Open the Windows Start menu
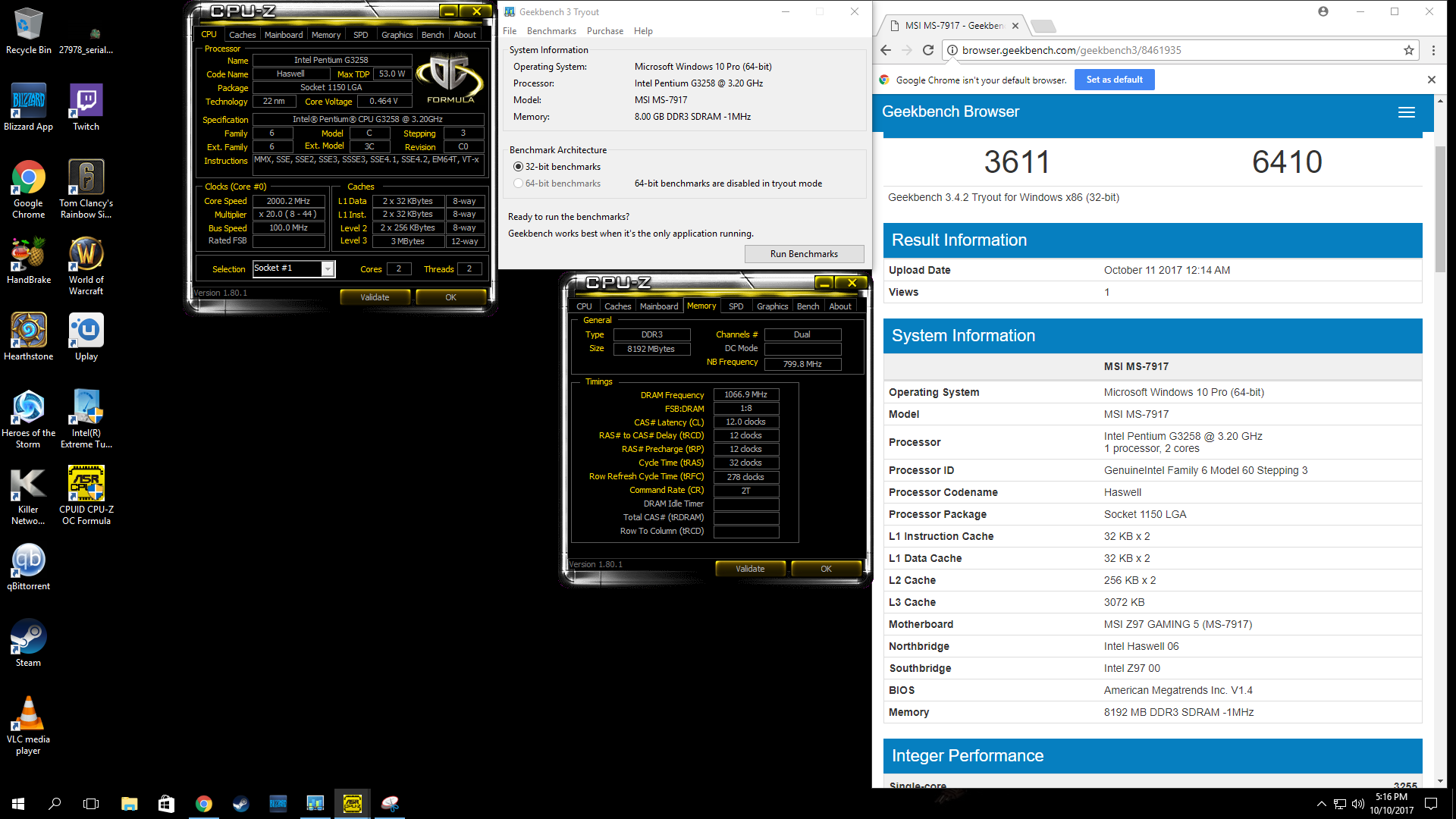This screenshot has width=1456, height=819. pos(18,804)
